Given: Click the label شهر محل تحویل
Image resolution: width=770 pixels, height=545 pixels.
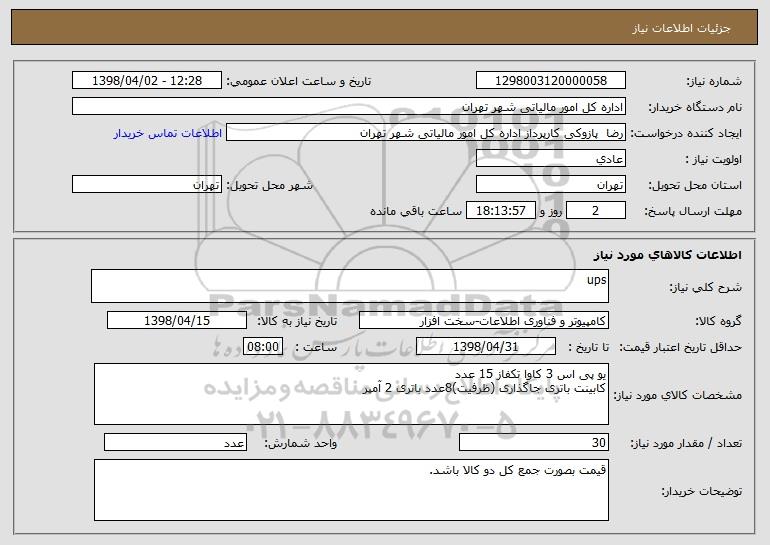Looking at the screenshot, I should pos(269,185).
